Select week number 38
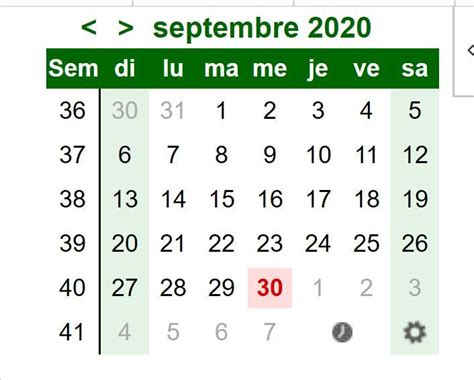The height and width of the screenshot is (380, 474). coord(72,199)
